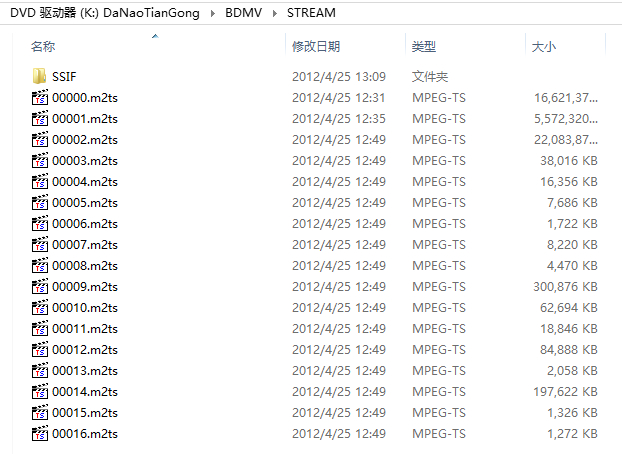Open the SSIF folder icon
Image resolution: width=622 pixels, height=454 pixels.
click(x=40, y=76)
